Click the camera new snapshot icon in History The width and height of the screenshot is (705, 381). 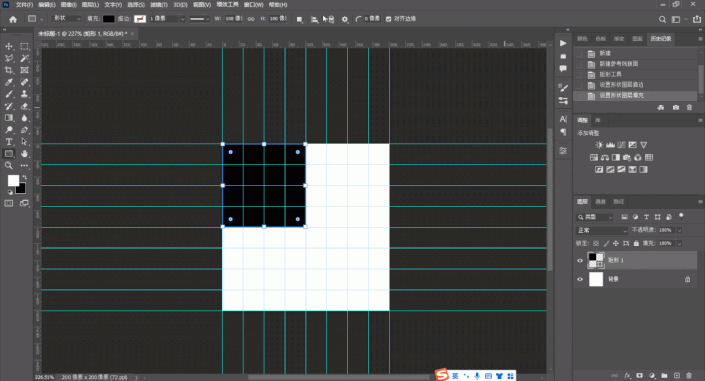[x=676, y=108]
